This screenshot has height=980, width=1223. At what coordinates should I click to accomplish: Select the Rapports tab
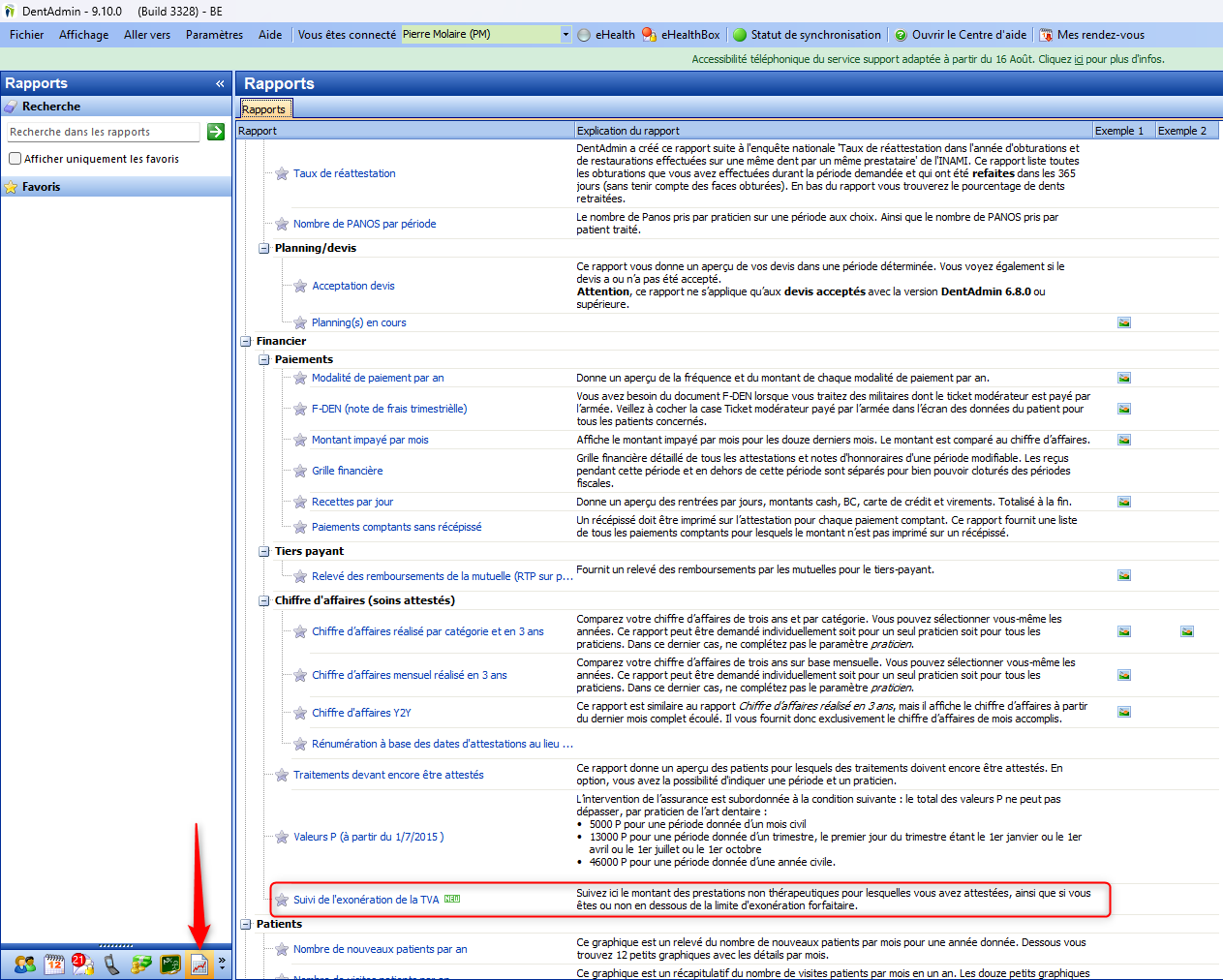click(263, 109)
